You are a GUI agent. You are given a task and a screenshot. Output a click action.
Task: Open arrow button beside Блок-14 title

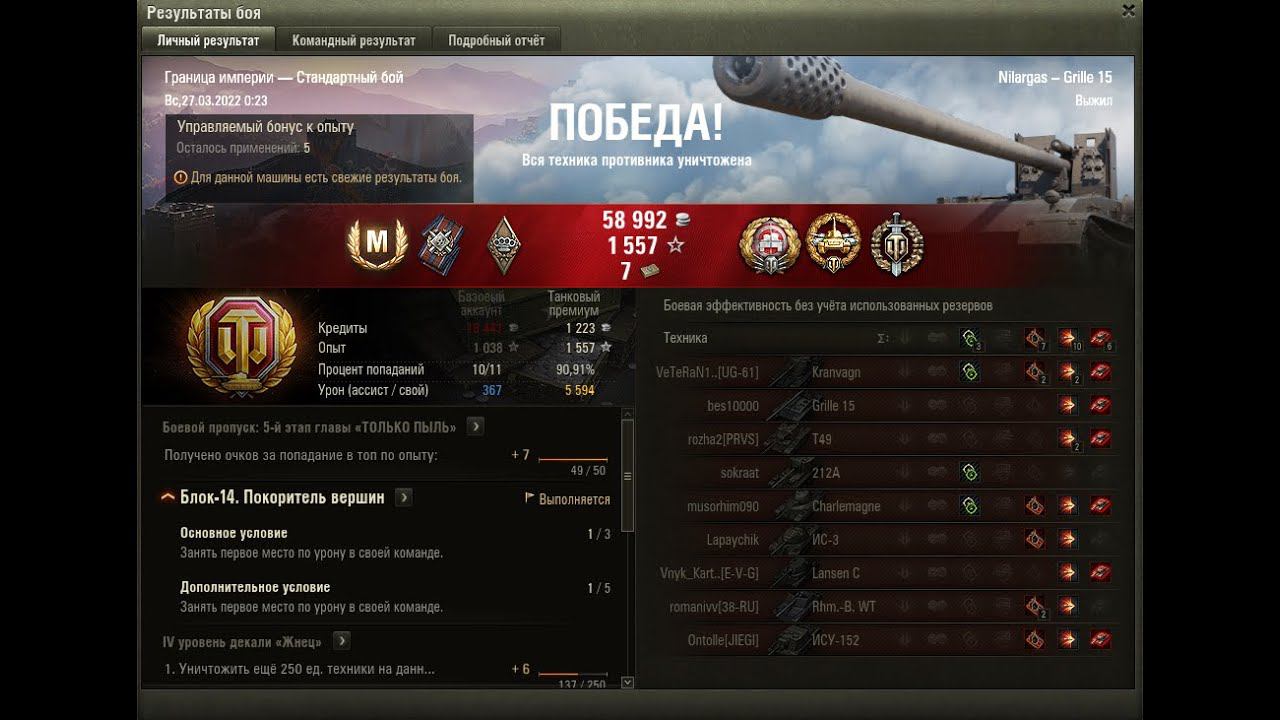point(403,497)
